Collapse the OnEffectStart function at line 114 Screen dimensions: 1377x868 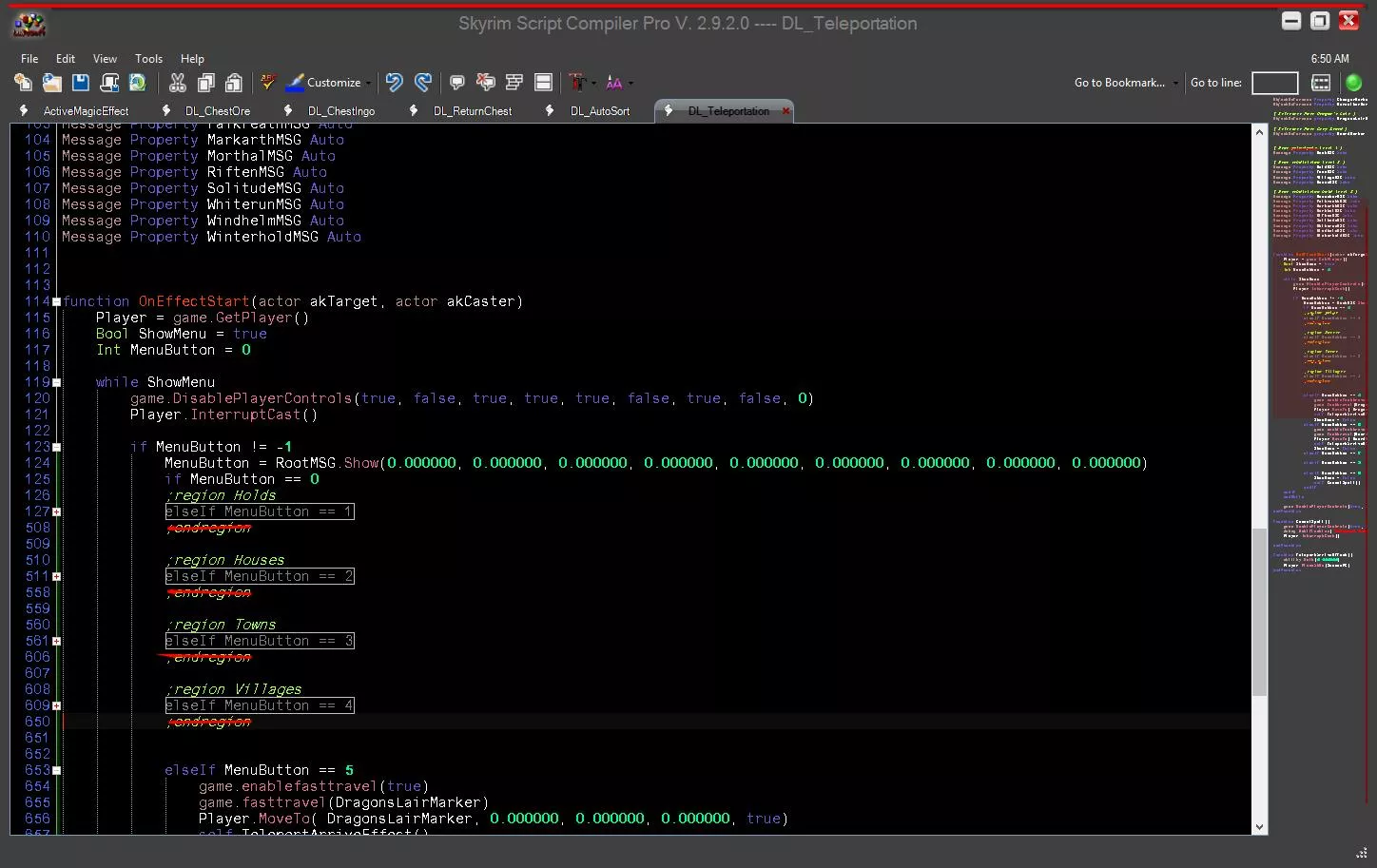(56, 301)
